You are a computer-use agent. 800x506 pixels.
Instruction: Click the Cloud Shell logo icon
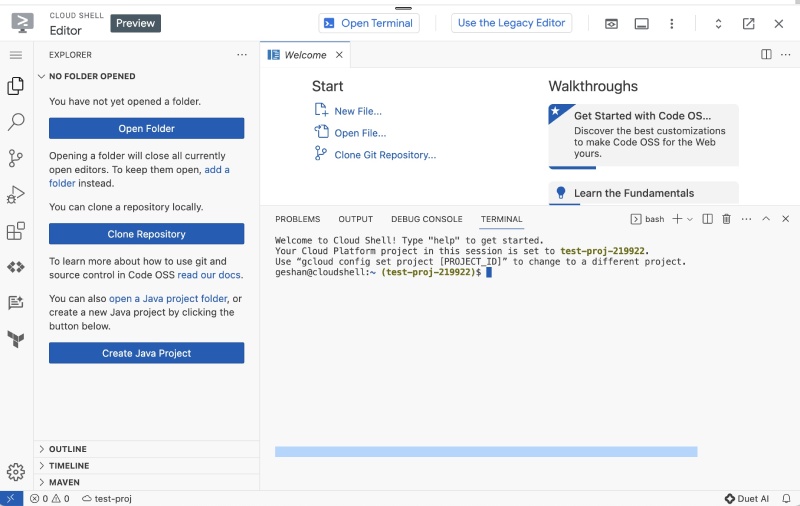tap(22, 23)
